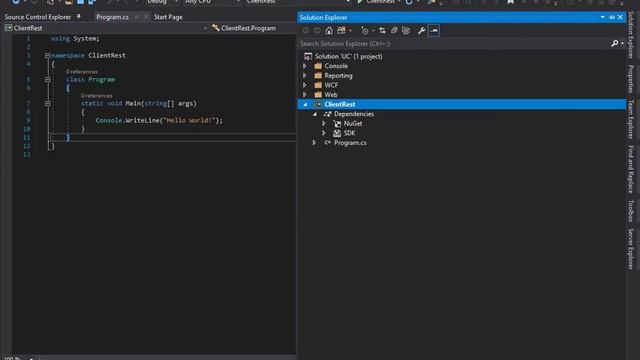Sync with Active Document in Solution Explorer
The image size is (640, 360).
coord(382,31)
